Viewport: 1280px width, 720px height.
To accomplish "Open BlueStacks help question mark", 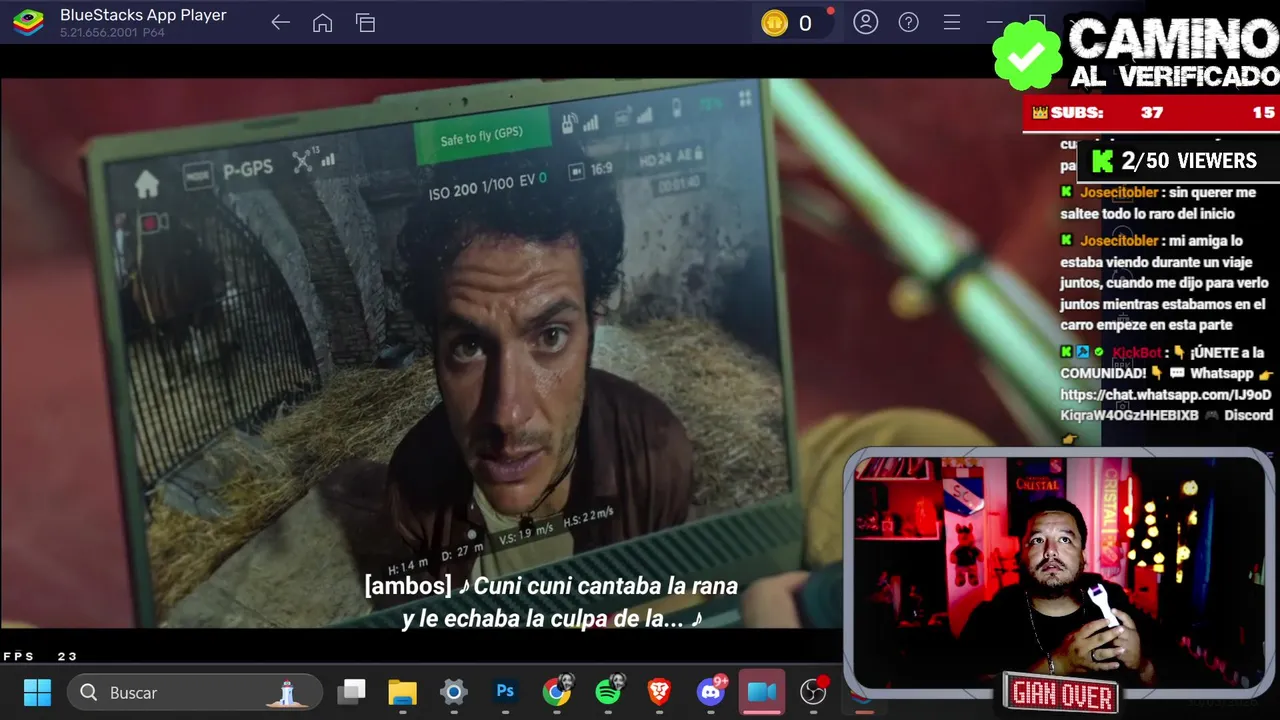I will pyautogui.click(x=908, y=22).
